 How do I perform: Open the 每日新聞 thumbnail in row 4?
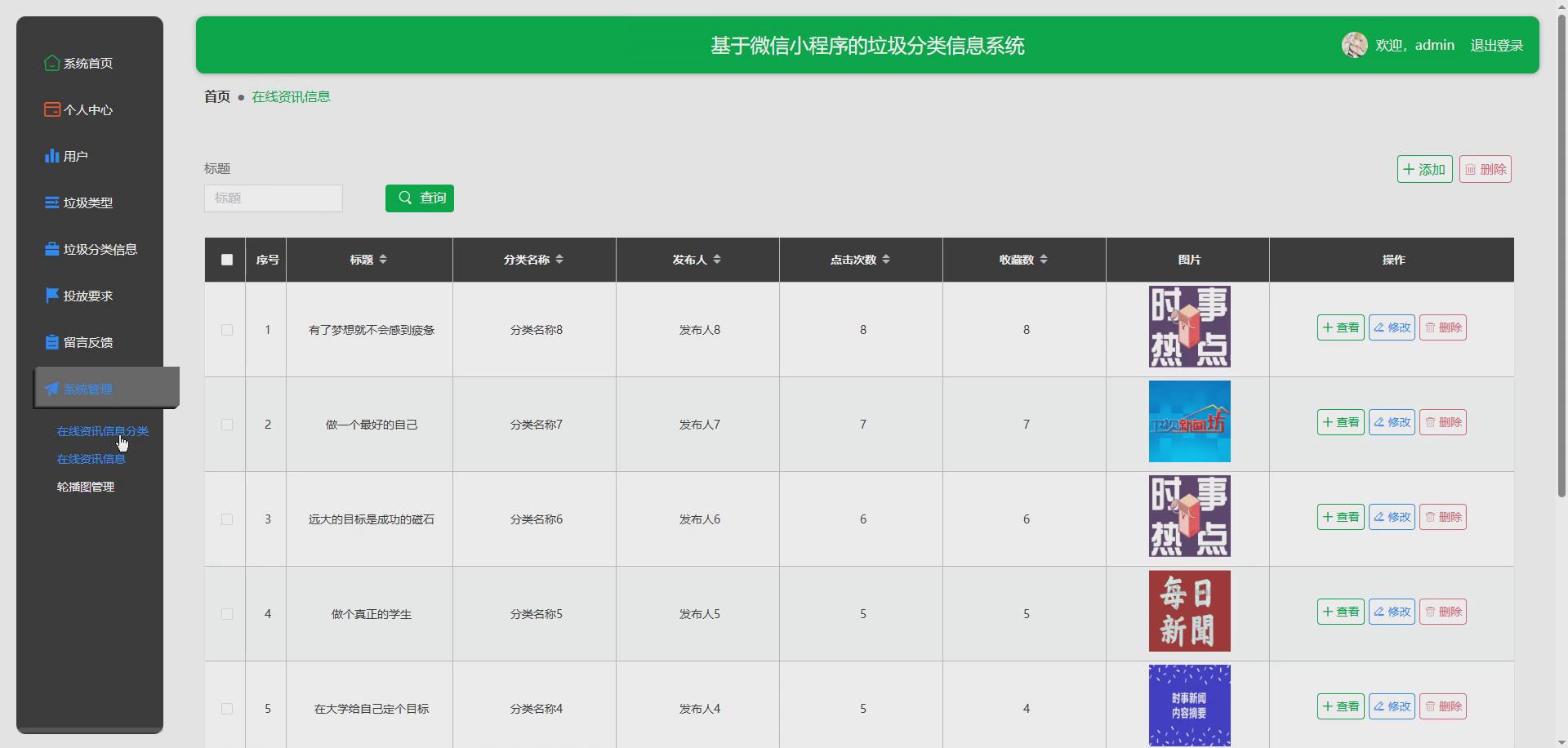1189,611
